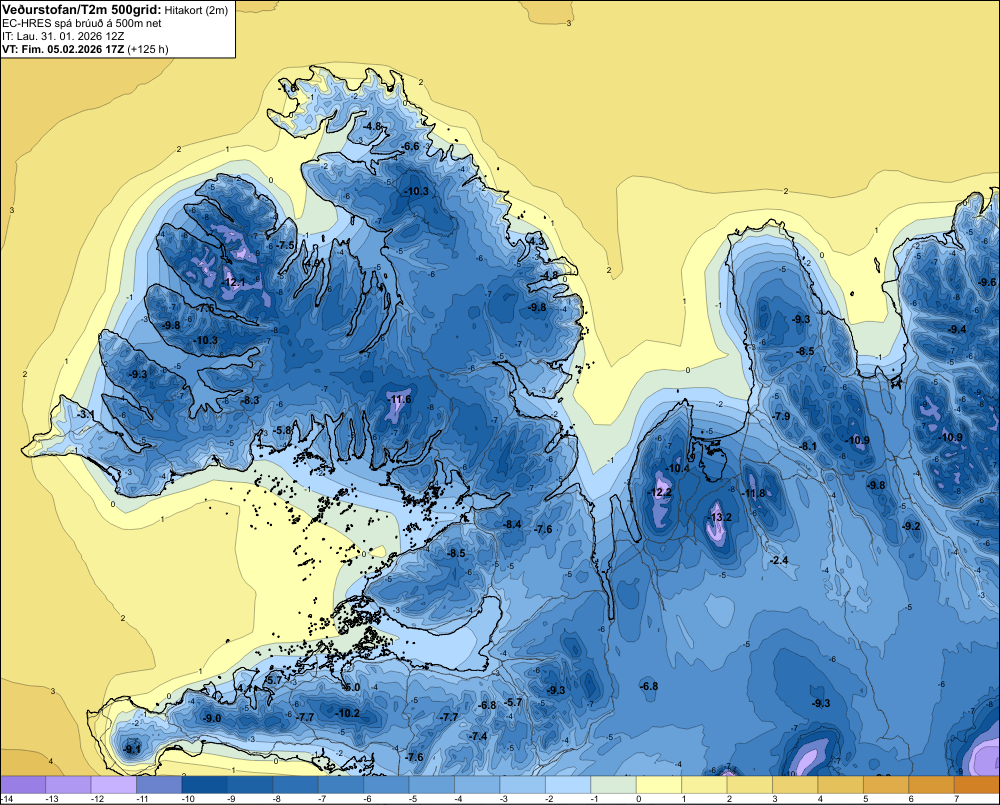Click the -9.6 temperature value on map
The height and width of the screenshot is (805, 1000).
pos(987,283)
